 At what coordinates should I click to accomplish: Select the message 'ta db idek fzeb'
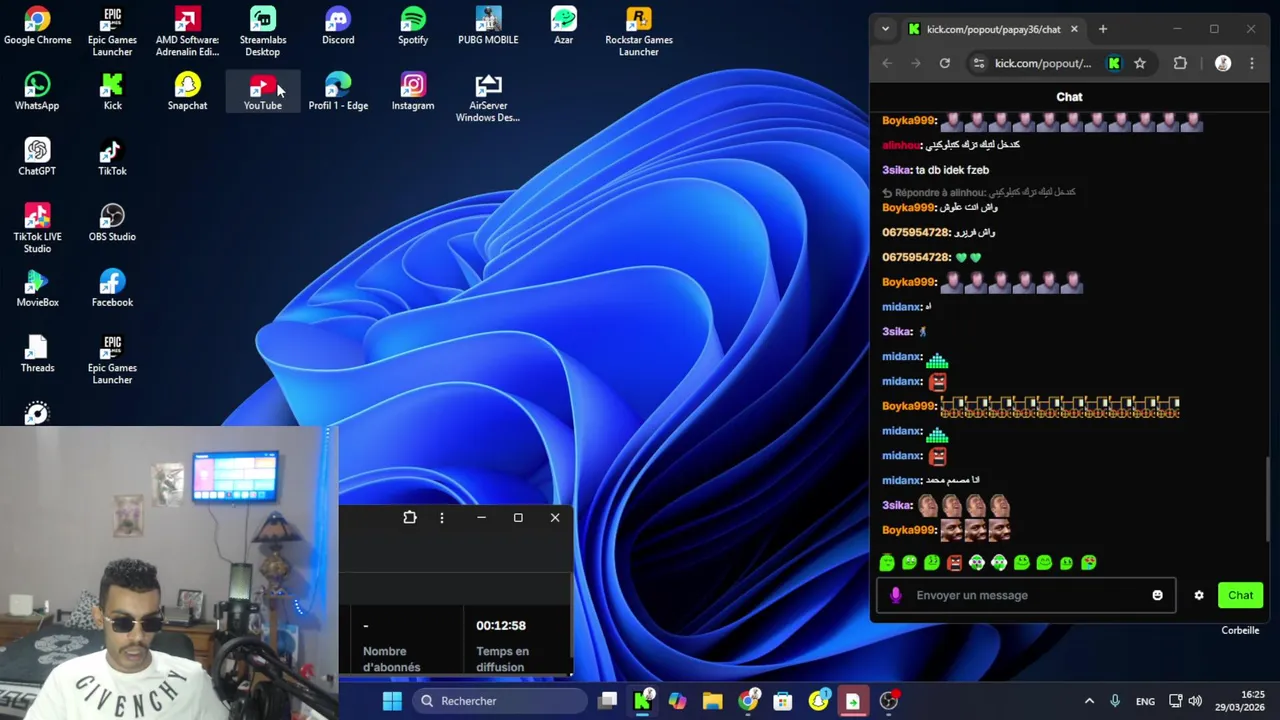[x=952, y=170]
